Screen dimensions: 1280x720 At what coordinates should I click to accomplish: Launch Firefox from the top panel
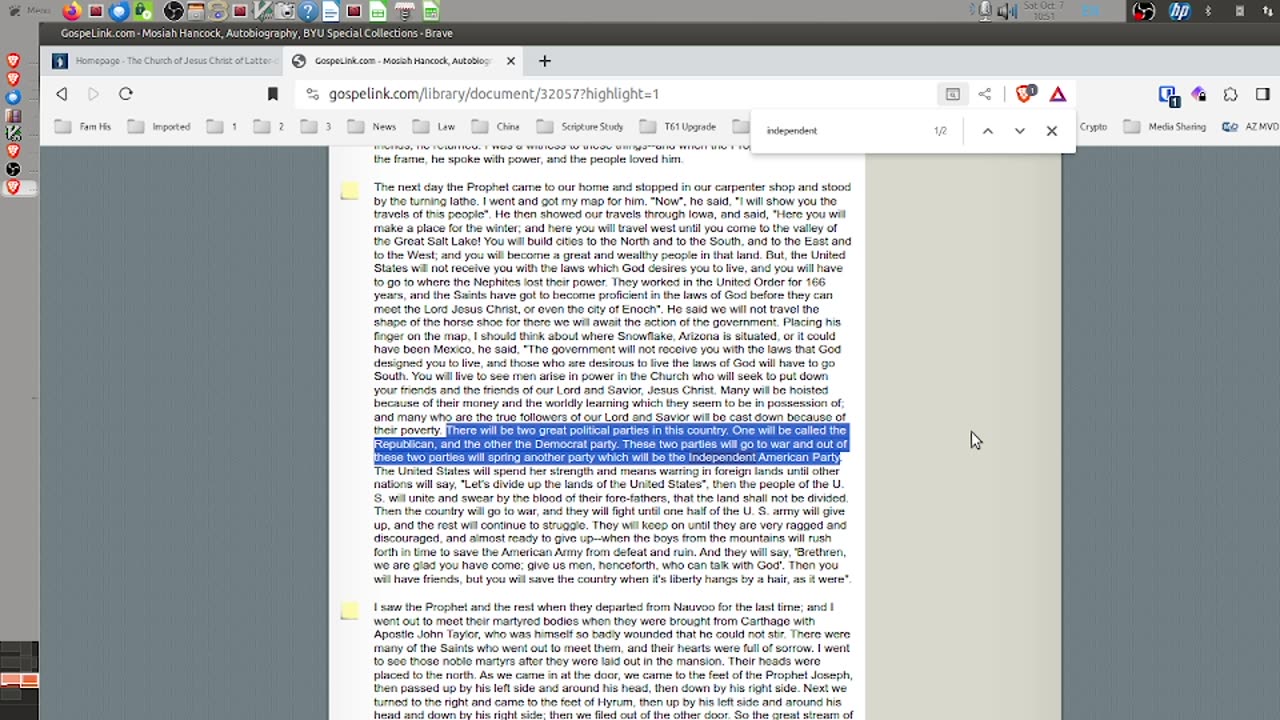click(71, 12)
